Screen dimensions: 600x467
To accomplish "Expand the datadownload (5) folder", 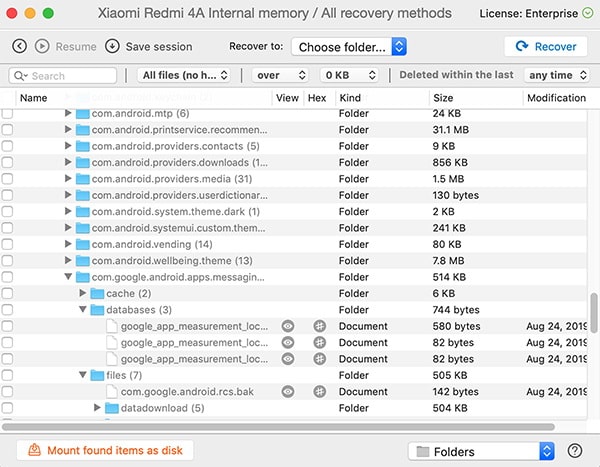I will tap(97, 407).
